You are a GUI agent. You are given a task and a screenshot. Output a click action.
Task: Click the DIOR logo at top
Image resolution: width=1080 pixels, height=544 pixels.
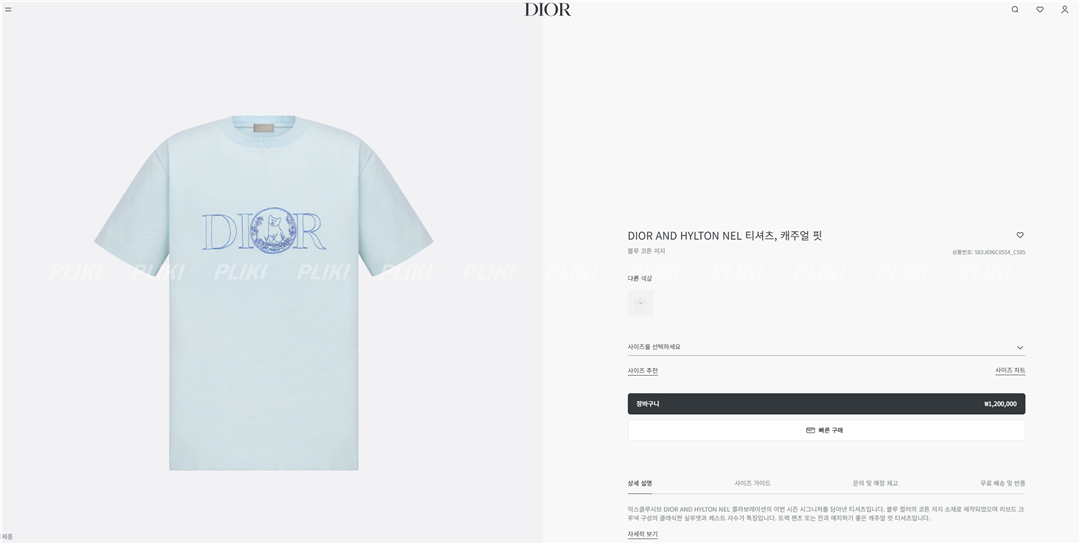pos(548,10)
